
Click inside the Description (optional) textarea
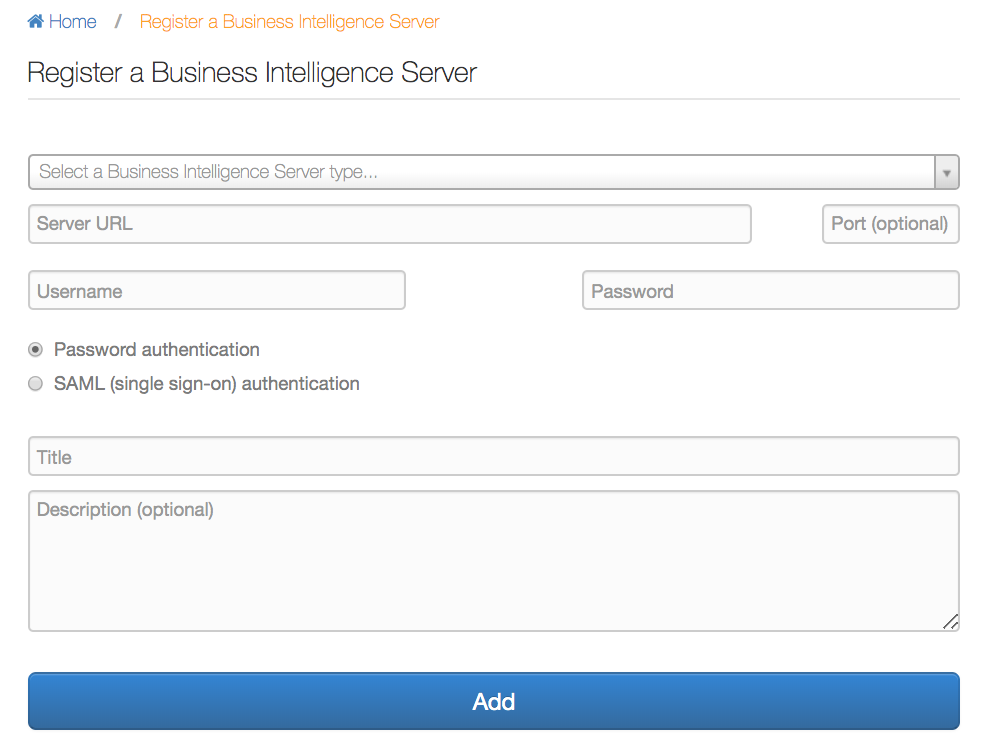pyautogui.click(x=494, y=561)
